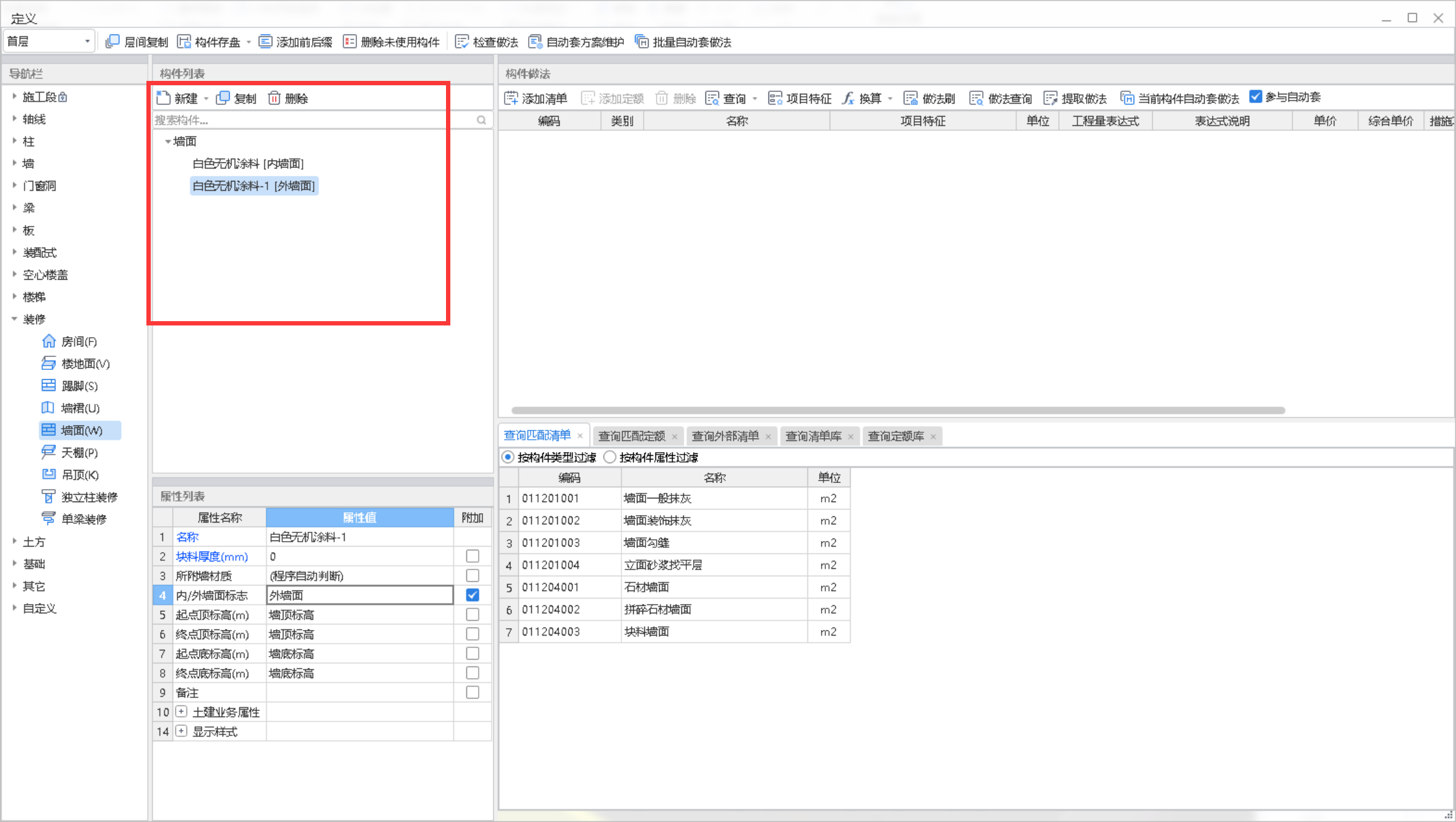Click the 复制 icon in the component list
Viewport: 1456px width, 822px height.
[x=223, y=98]
